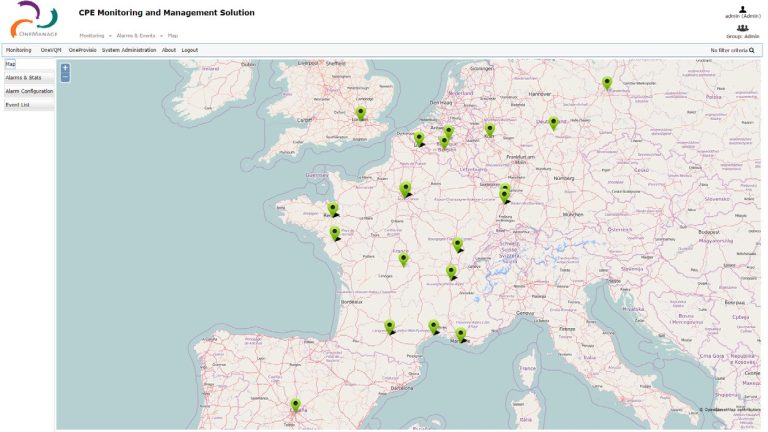
Task: Select the marker at Montpellier
Action: pyautogui.click(x=433, y=327)
